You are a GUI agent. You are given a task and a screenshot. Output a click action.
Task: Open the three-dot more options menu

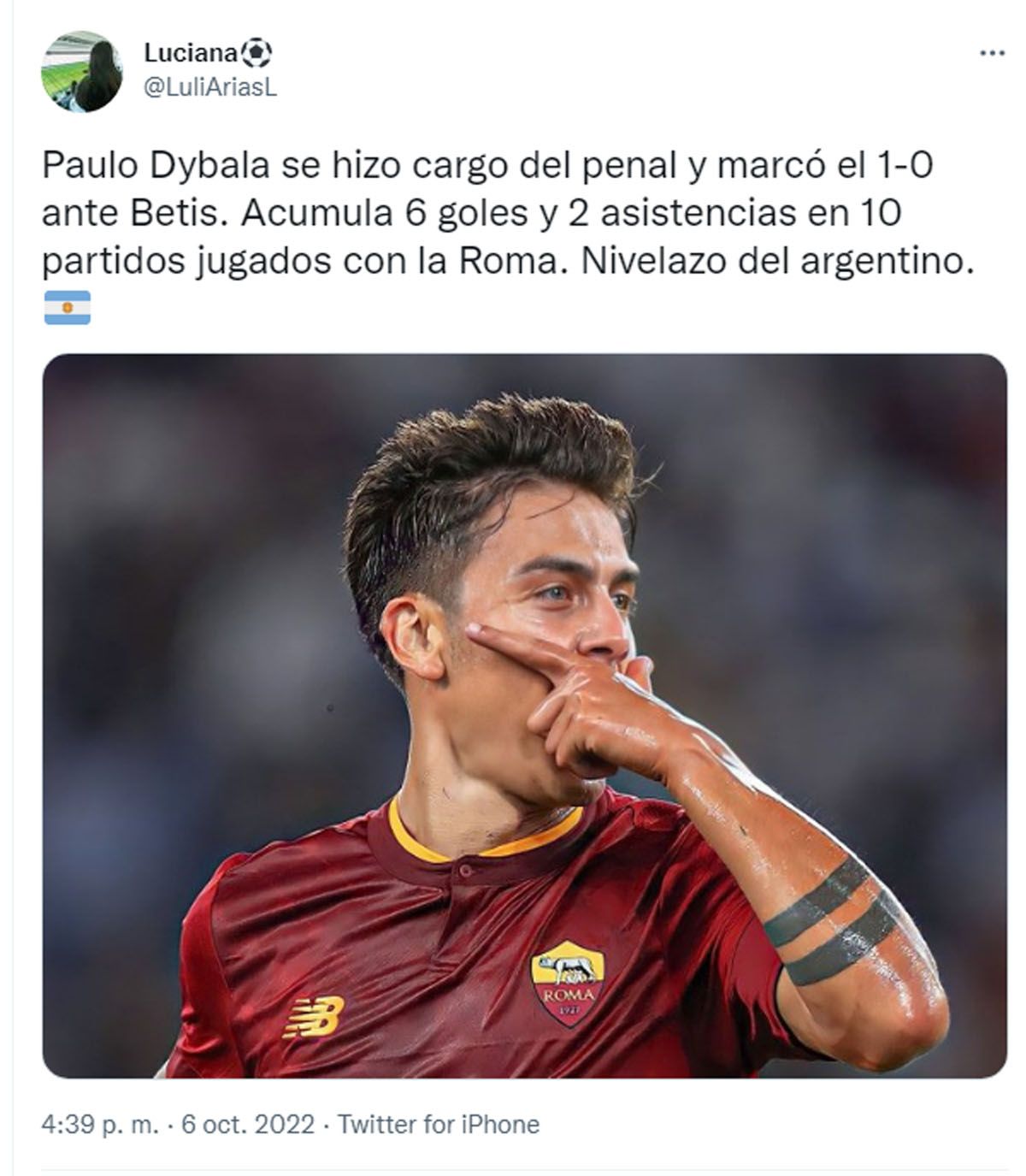click(x=991, y=54)
